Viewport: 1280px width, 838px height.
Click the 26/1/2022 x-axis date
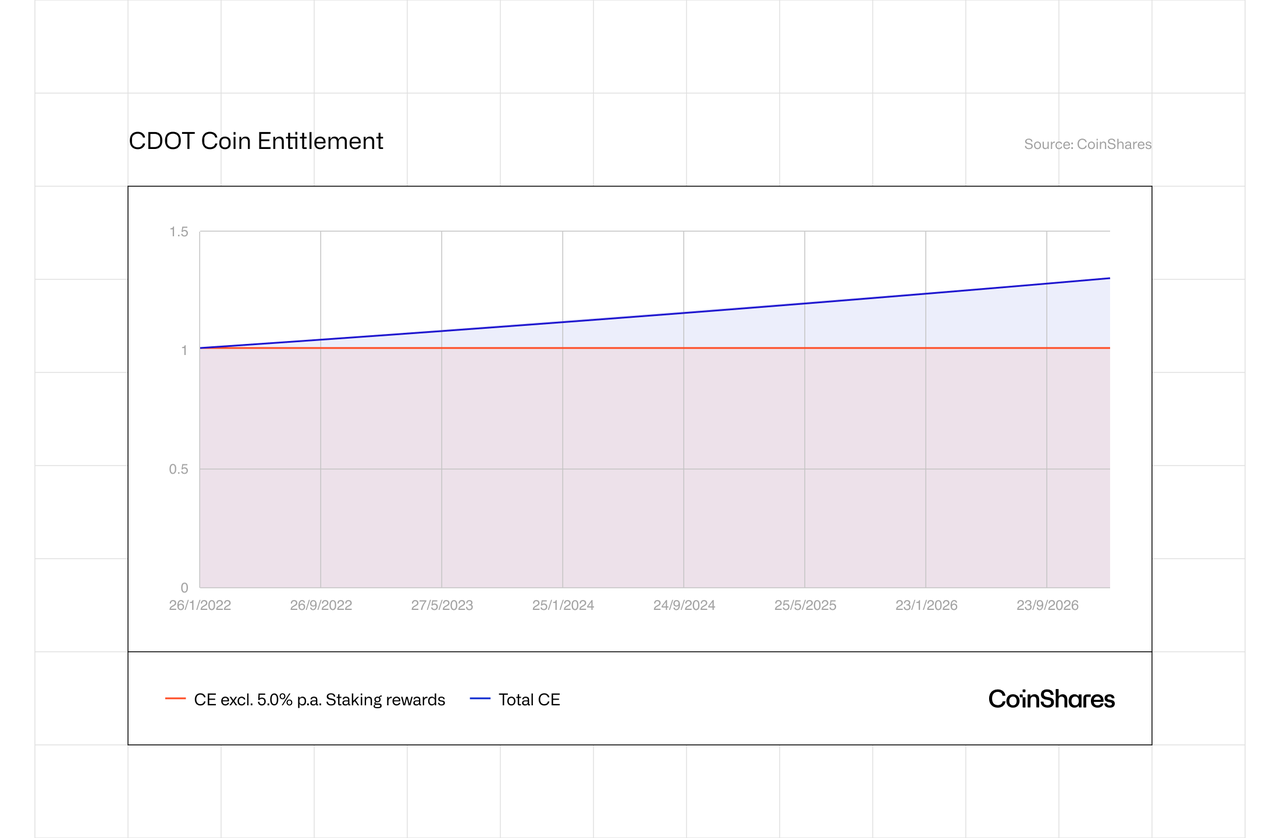[200, 605]
